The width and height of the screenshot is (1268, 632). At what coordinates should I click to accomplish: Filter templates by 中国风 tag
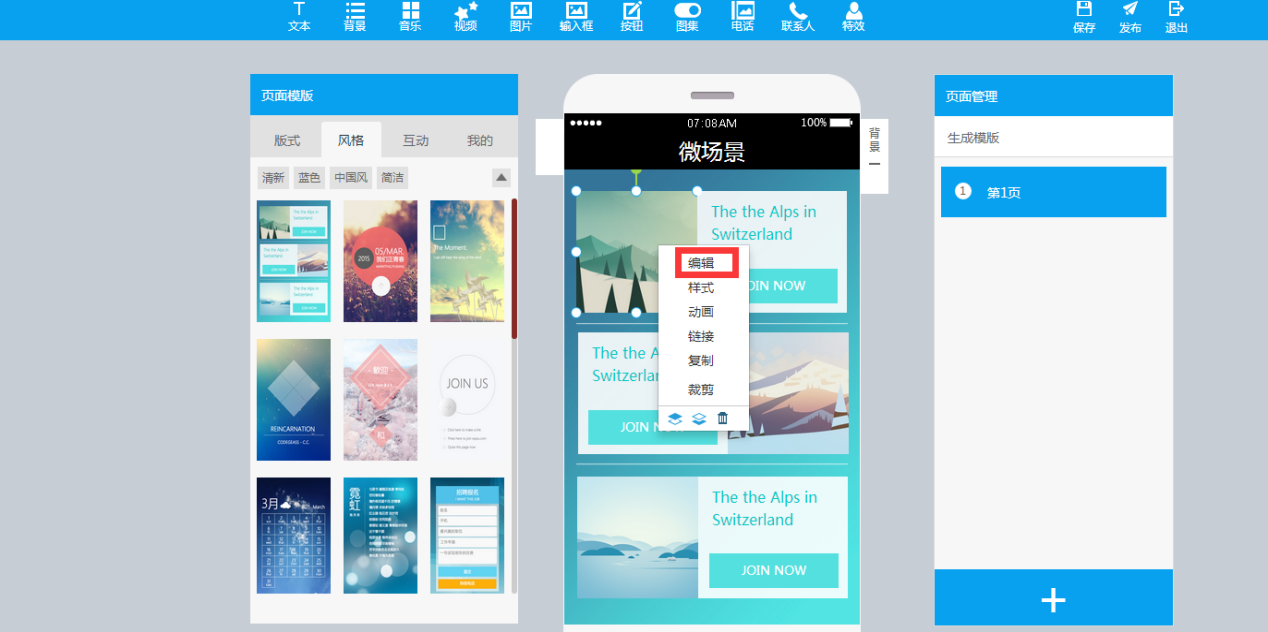click(351, 178)
